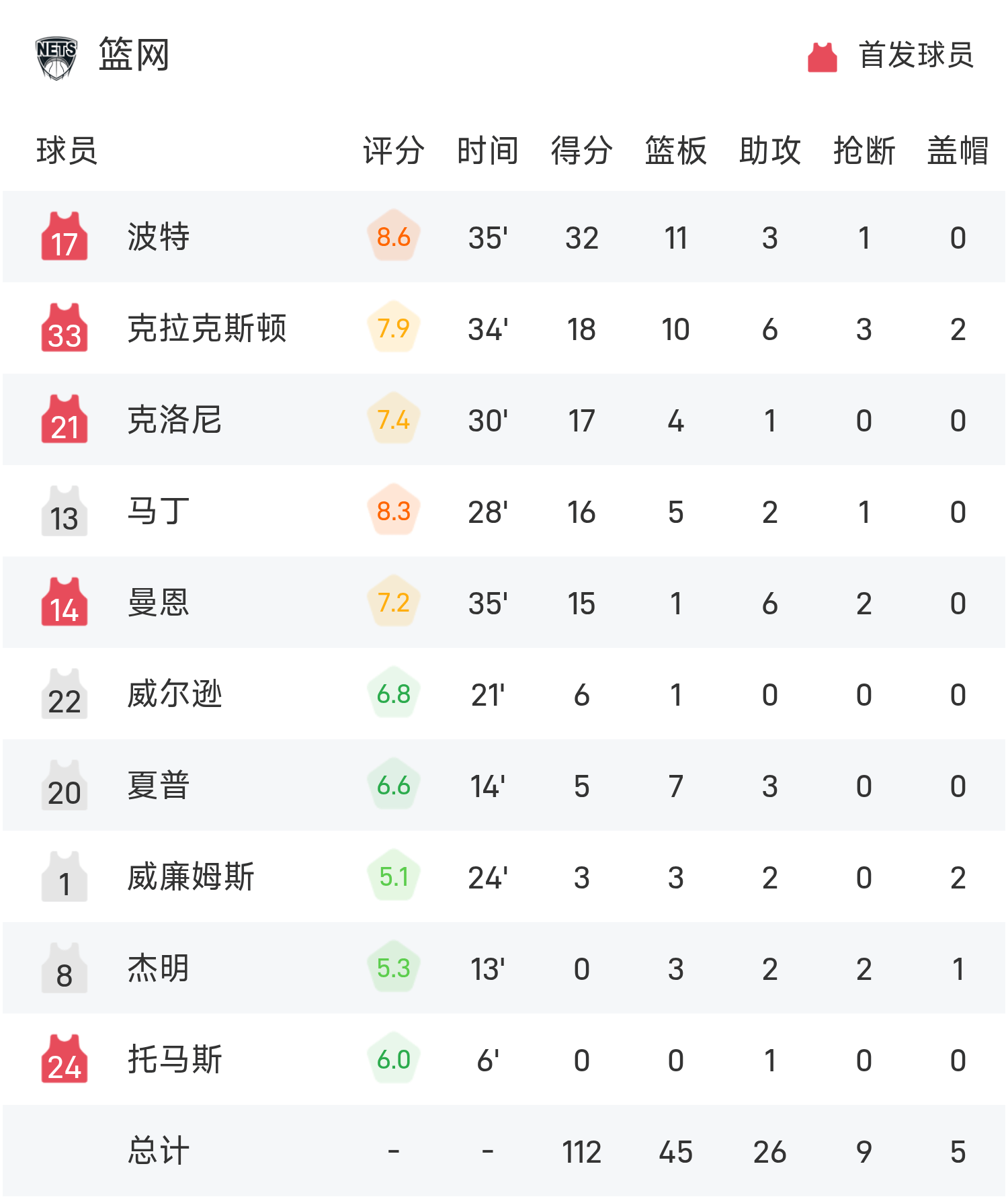The height and width of the screenshot is (1199, 1008).
Task: Click the starting player legend jersey icon
Action: coord(822,57)
